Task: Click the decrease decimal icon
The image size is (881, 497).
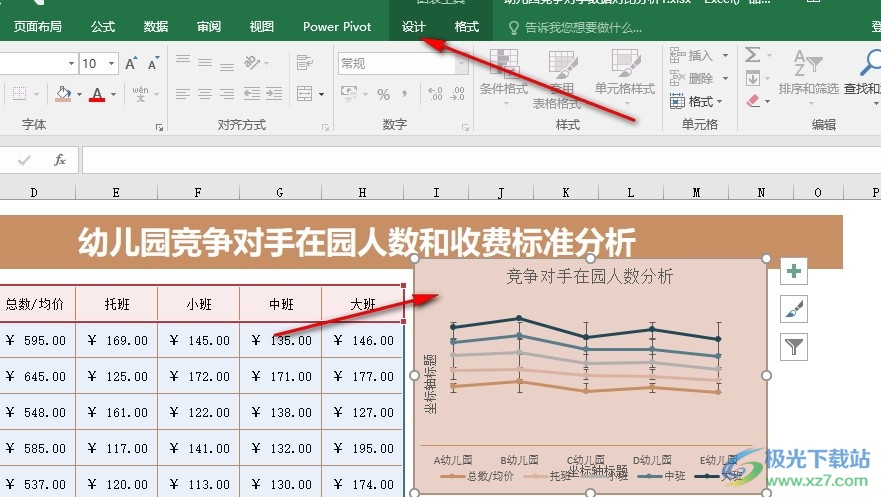Action: click(x=458, y=94)
